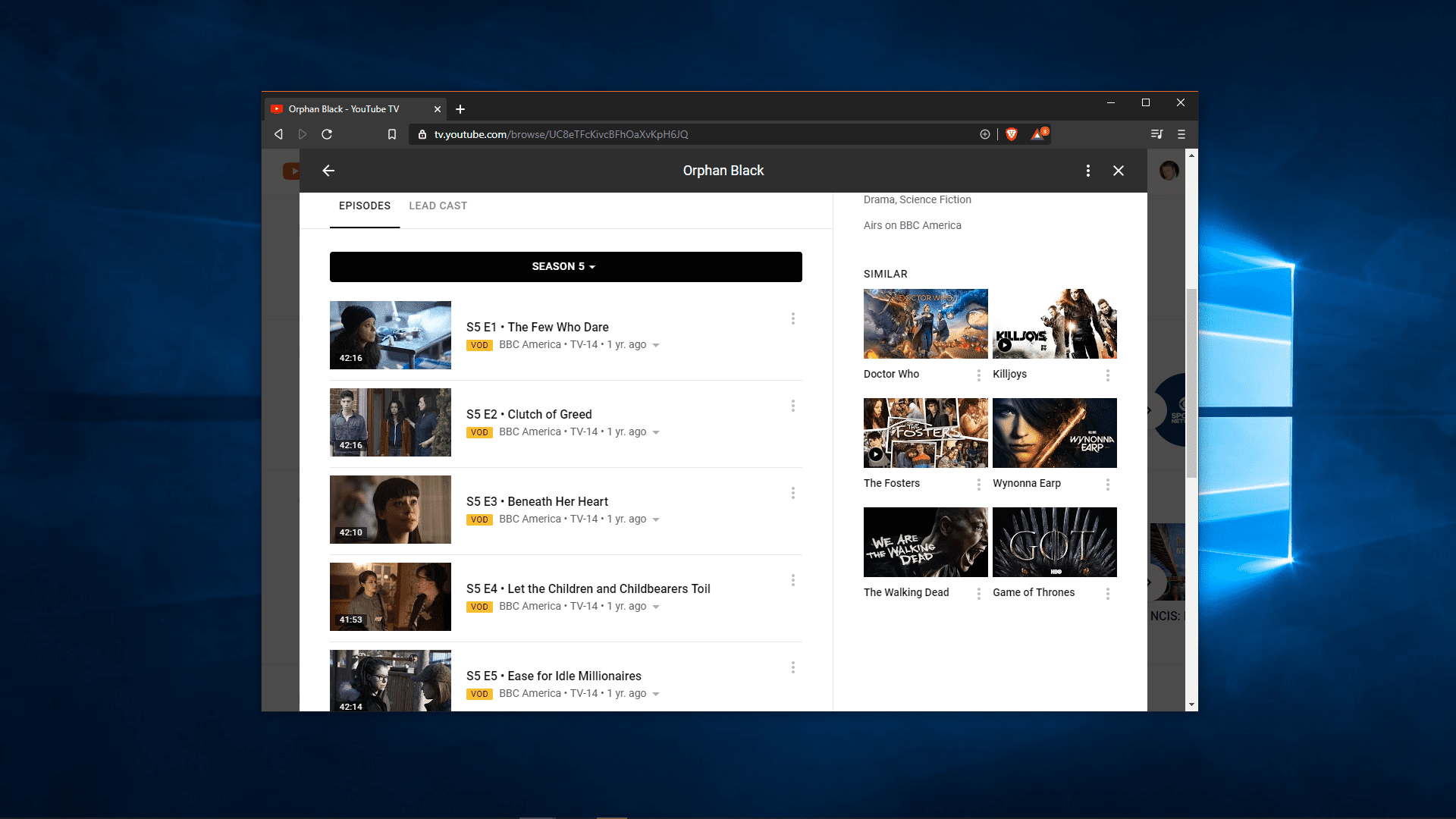Play the Beneath Her Heart thumbnail
The height and width of the screenshot is (819, 1456).
391,510
